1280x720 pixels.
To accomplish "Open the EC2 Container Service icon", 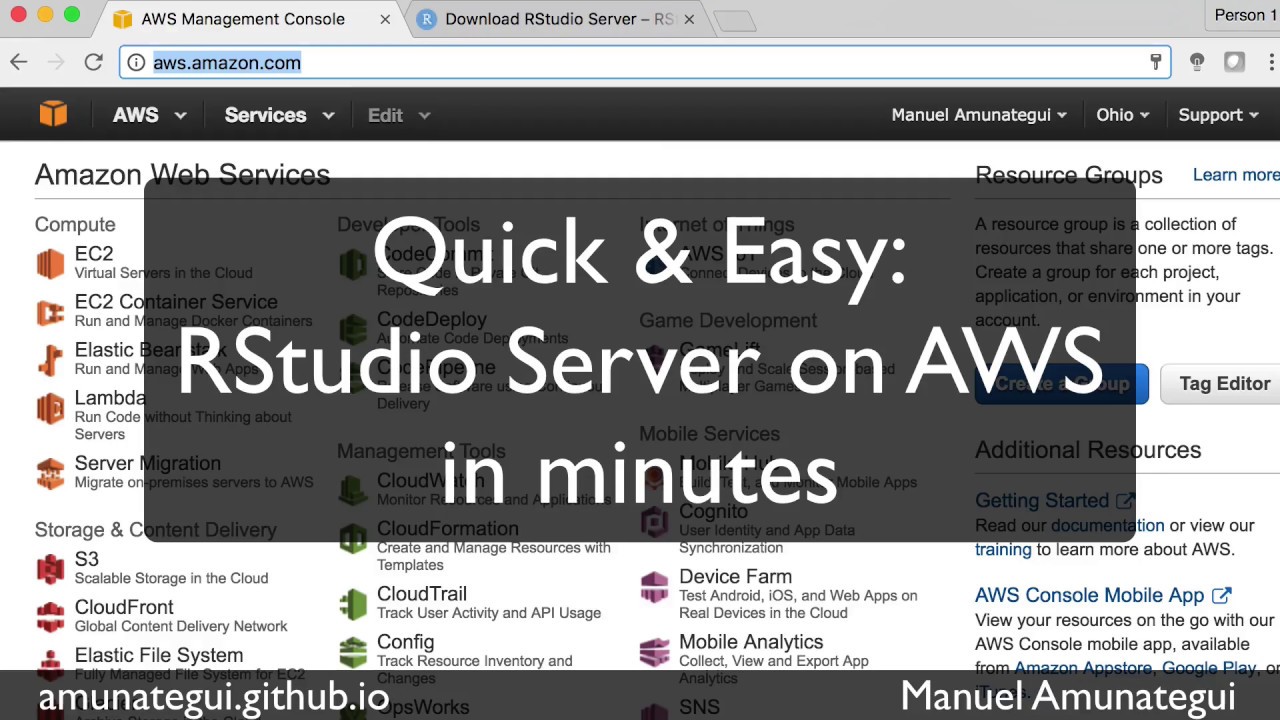I will pyautogui.click(x=50, y=312).
